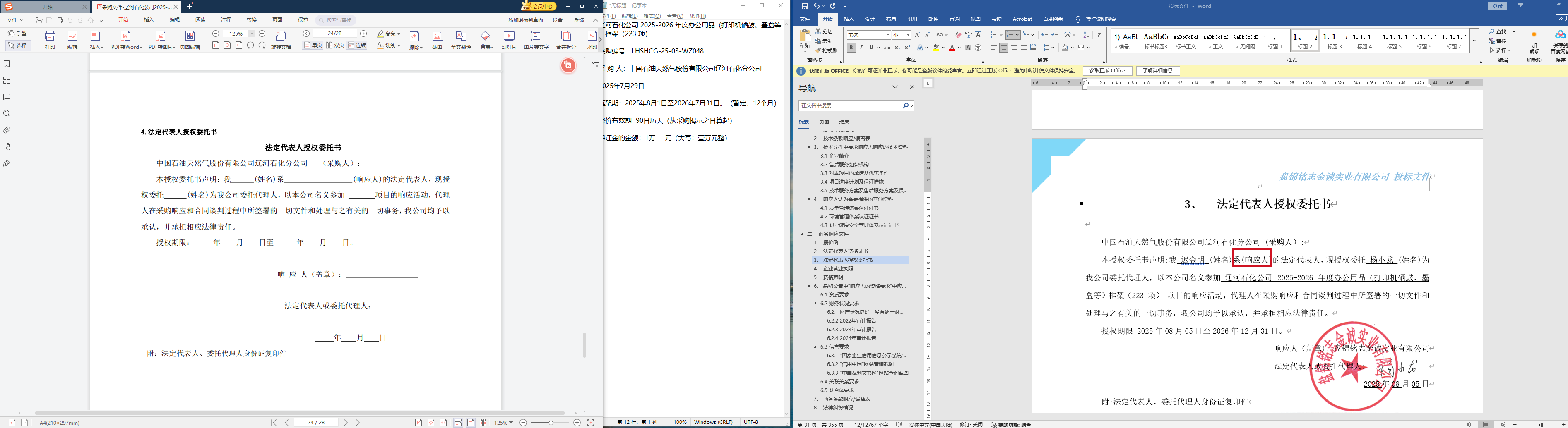Click the Print (打印) button in PDF toolbar
Screen dimensions: 1568x428
point(50,40)
